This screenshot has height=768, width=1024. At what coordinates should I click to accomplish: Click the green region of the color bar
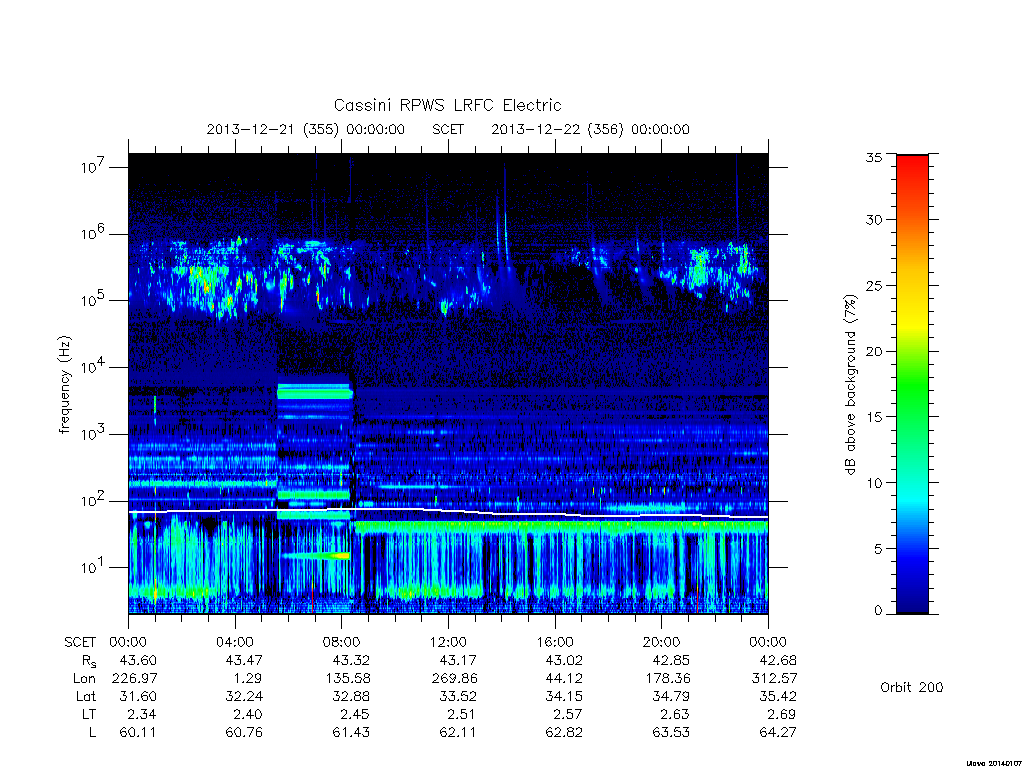coord(912,385)
